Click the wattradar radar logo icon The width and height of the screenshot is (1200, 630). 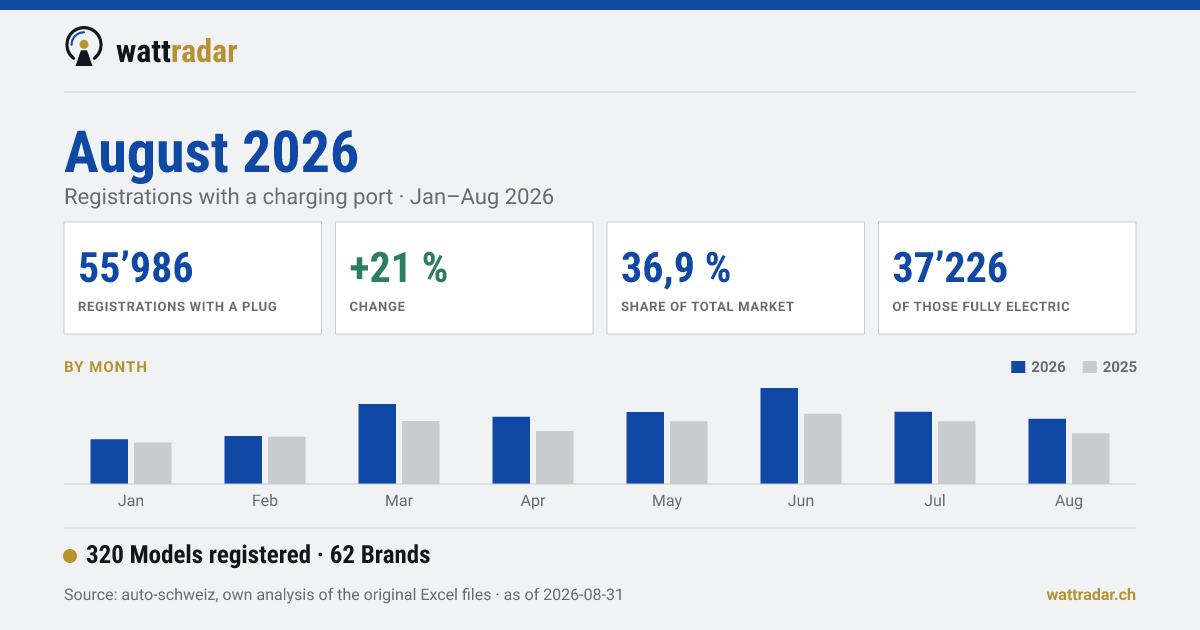[84, 47]
